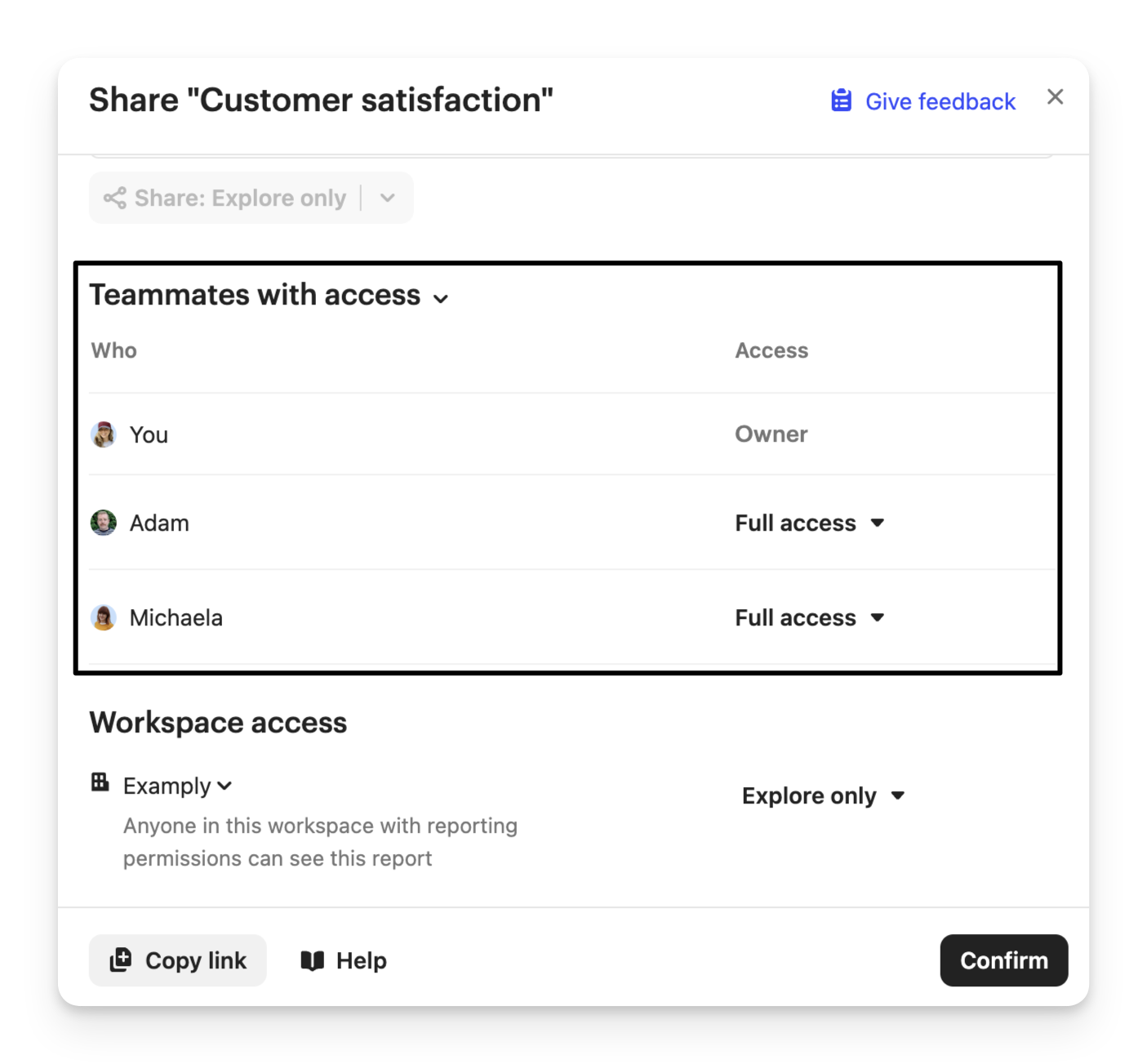This screenshot has width=1147, height=1064.
Task: Click the Copy link button
Action: [178, 960]
